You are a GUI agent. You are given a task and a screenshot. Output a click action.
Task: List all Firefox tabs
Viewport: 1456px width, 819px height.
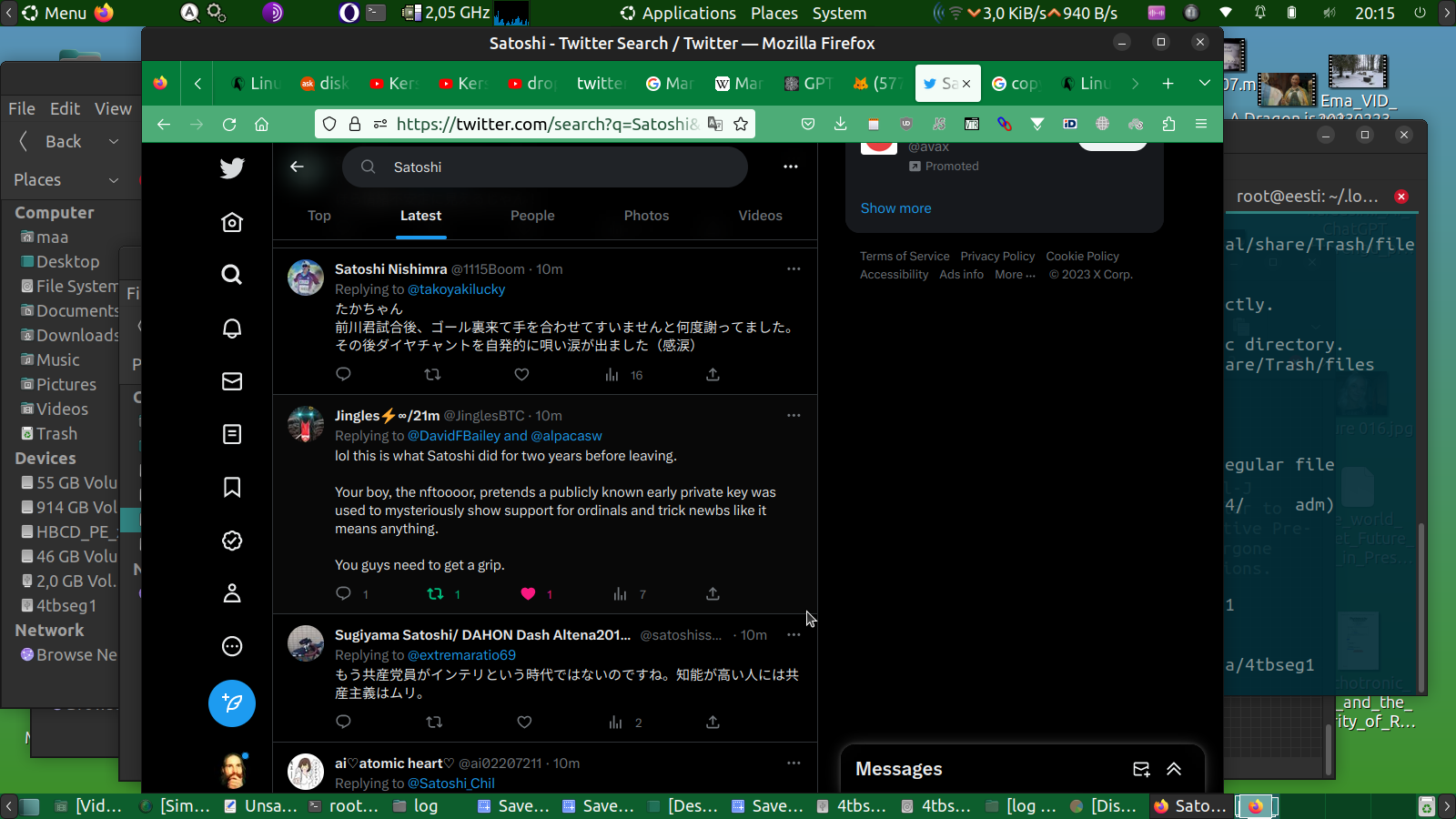tap(1204, 84)
